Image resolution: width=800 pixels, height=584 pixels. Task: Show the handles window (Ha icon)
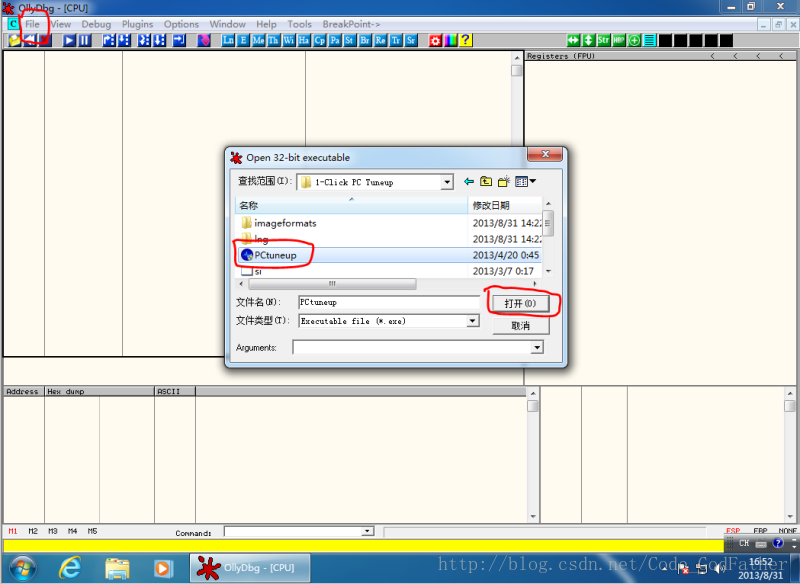304,40
